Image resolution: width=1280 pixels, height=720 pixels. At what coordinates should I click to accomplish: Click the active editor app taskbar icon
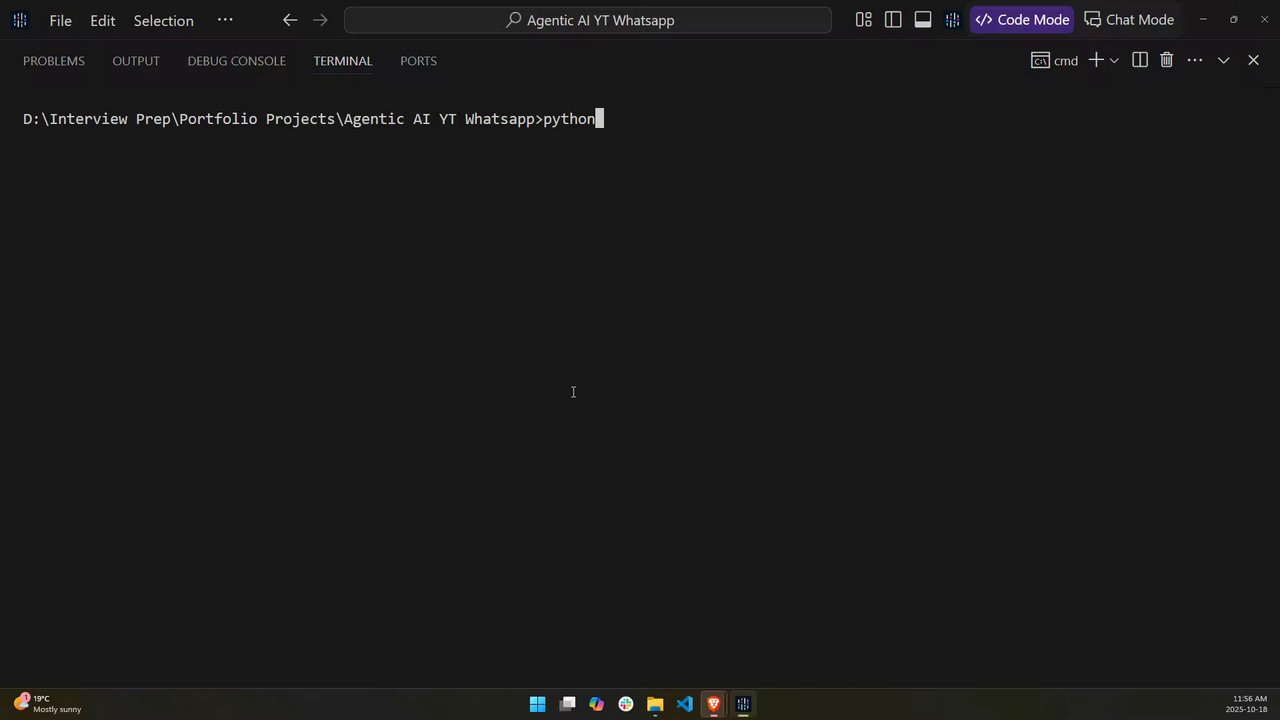pyautogui.click(x=743, y=704)
